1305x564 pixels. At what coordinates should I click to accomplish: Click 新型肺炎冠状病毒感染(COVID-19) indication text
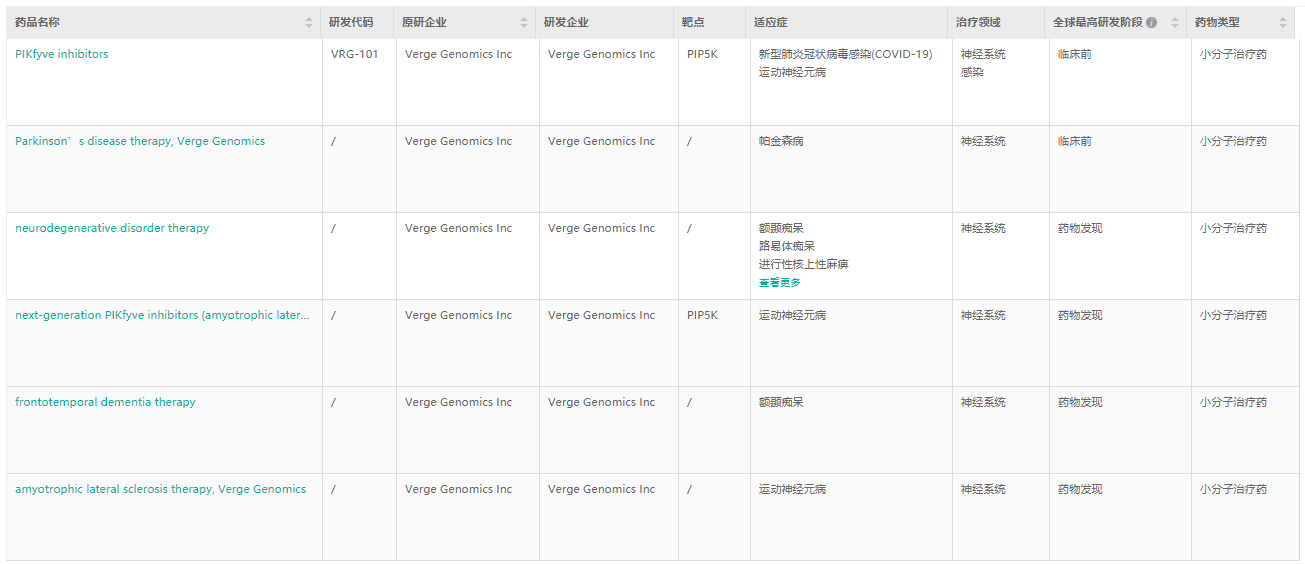845,54
